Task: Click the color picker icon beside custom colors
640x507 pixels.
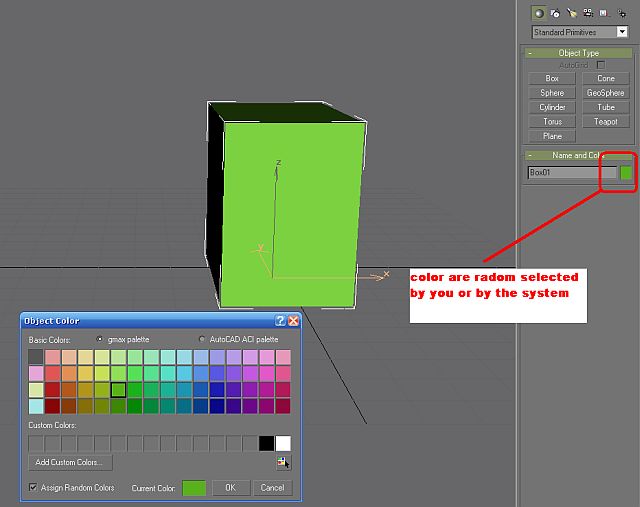Action: (x=283, y=463)
